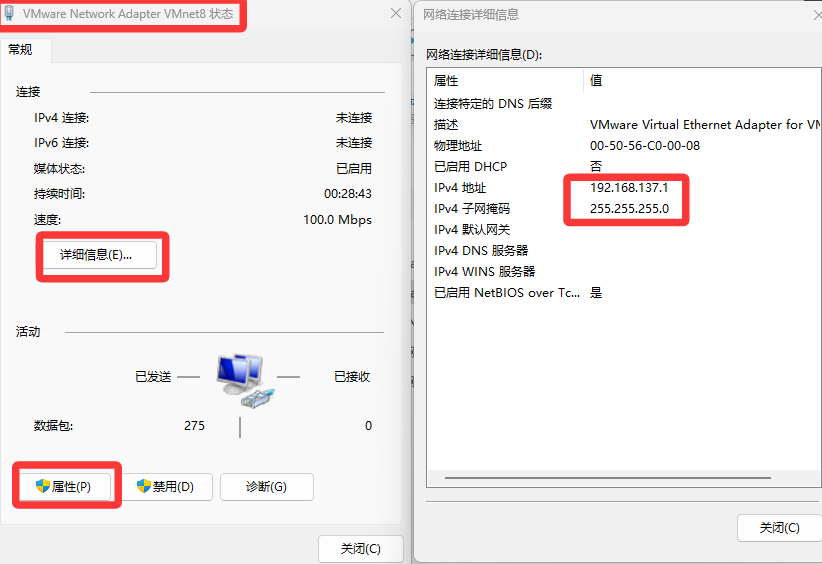Select the IPv4 子网掩码 row

pyautogui.click(x=624, y=209)
